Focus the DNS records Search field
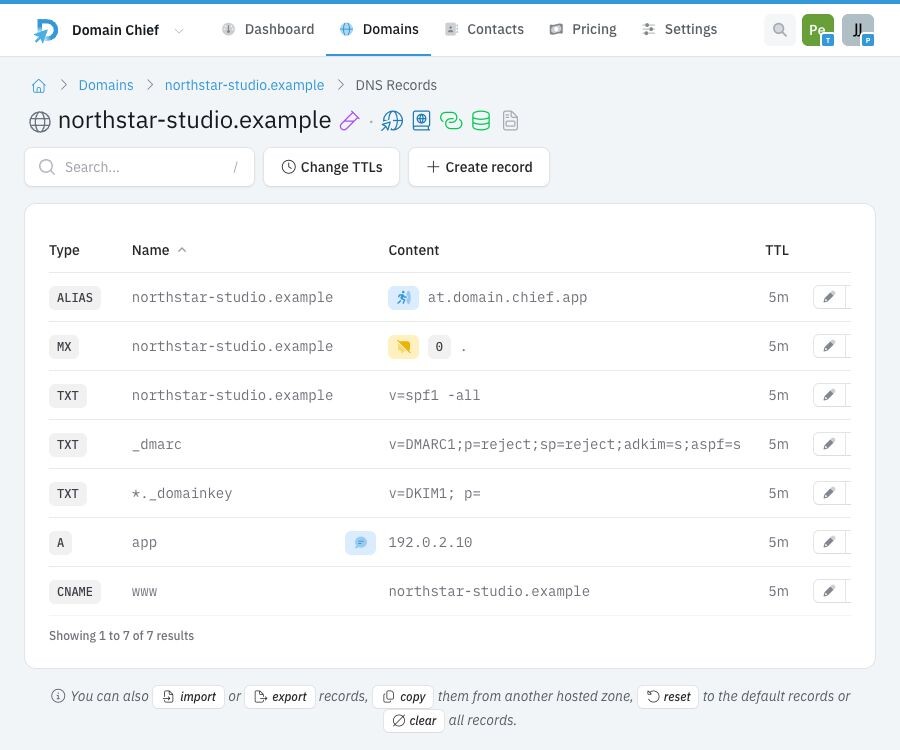 click(x=139, y=167)
